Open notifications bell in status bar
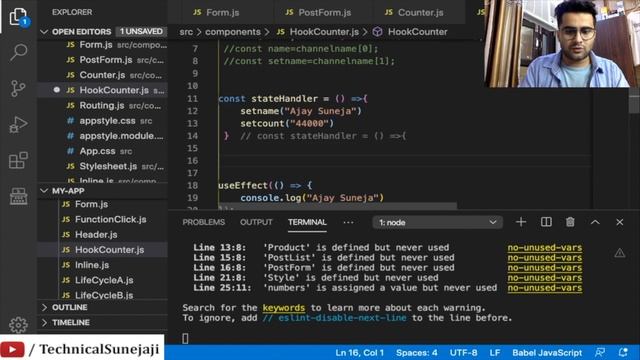Image resolution: width=640 pixels, height=360 pixels. (623, 353)
